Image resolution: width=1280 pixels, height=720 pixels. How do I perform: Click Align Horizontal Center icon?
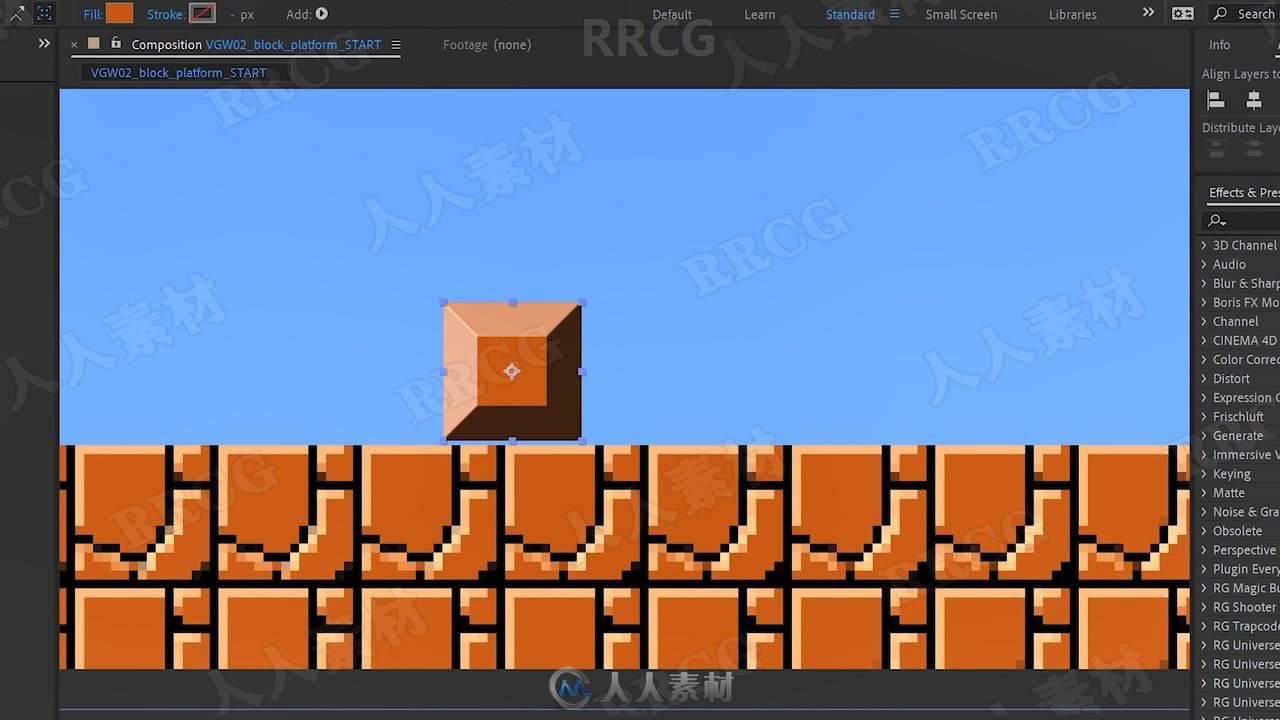1253,100
